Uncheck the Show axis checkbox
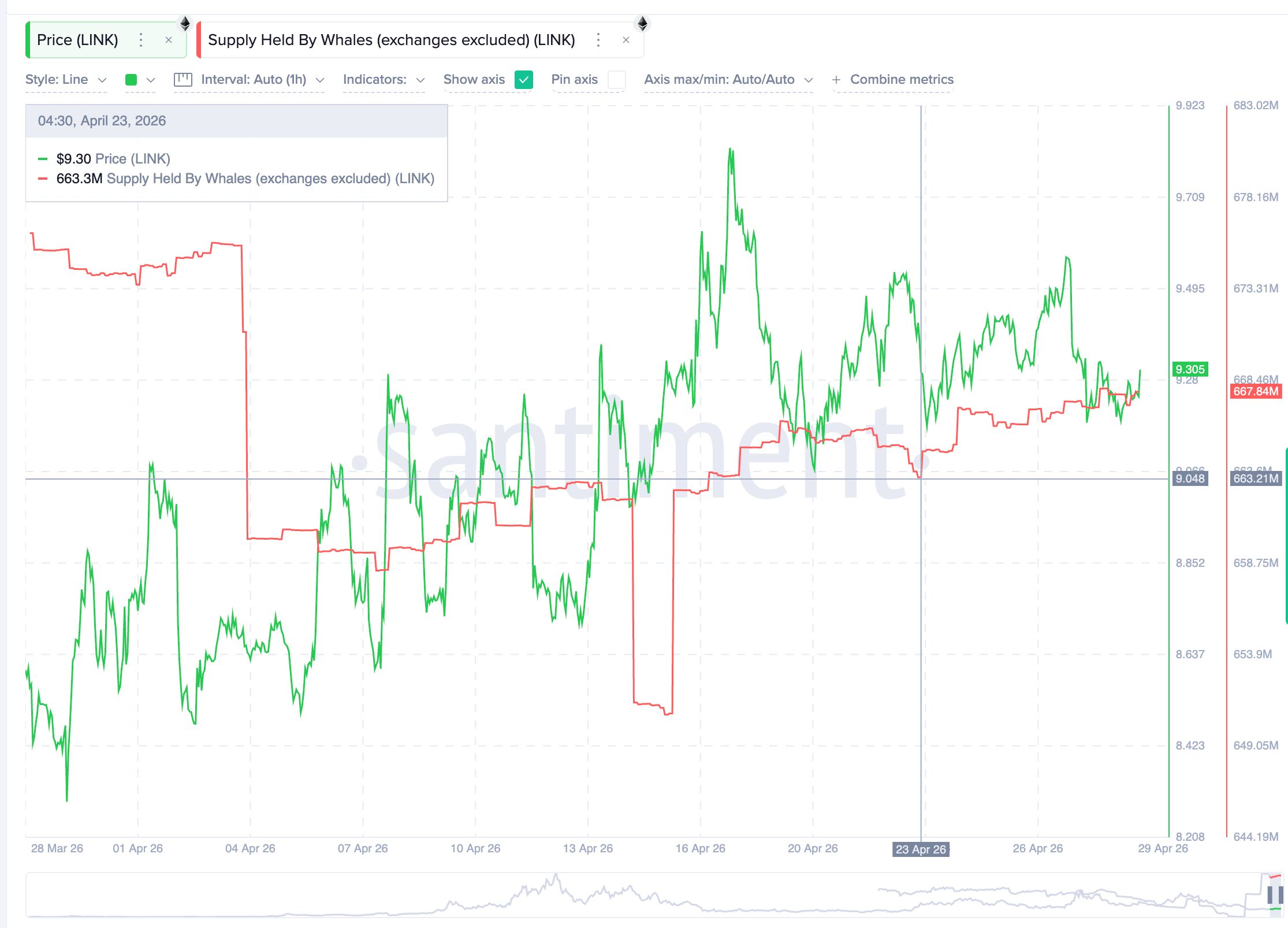Viewport: 1288px width, 928px height. point(524,80)
